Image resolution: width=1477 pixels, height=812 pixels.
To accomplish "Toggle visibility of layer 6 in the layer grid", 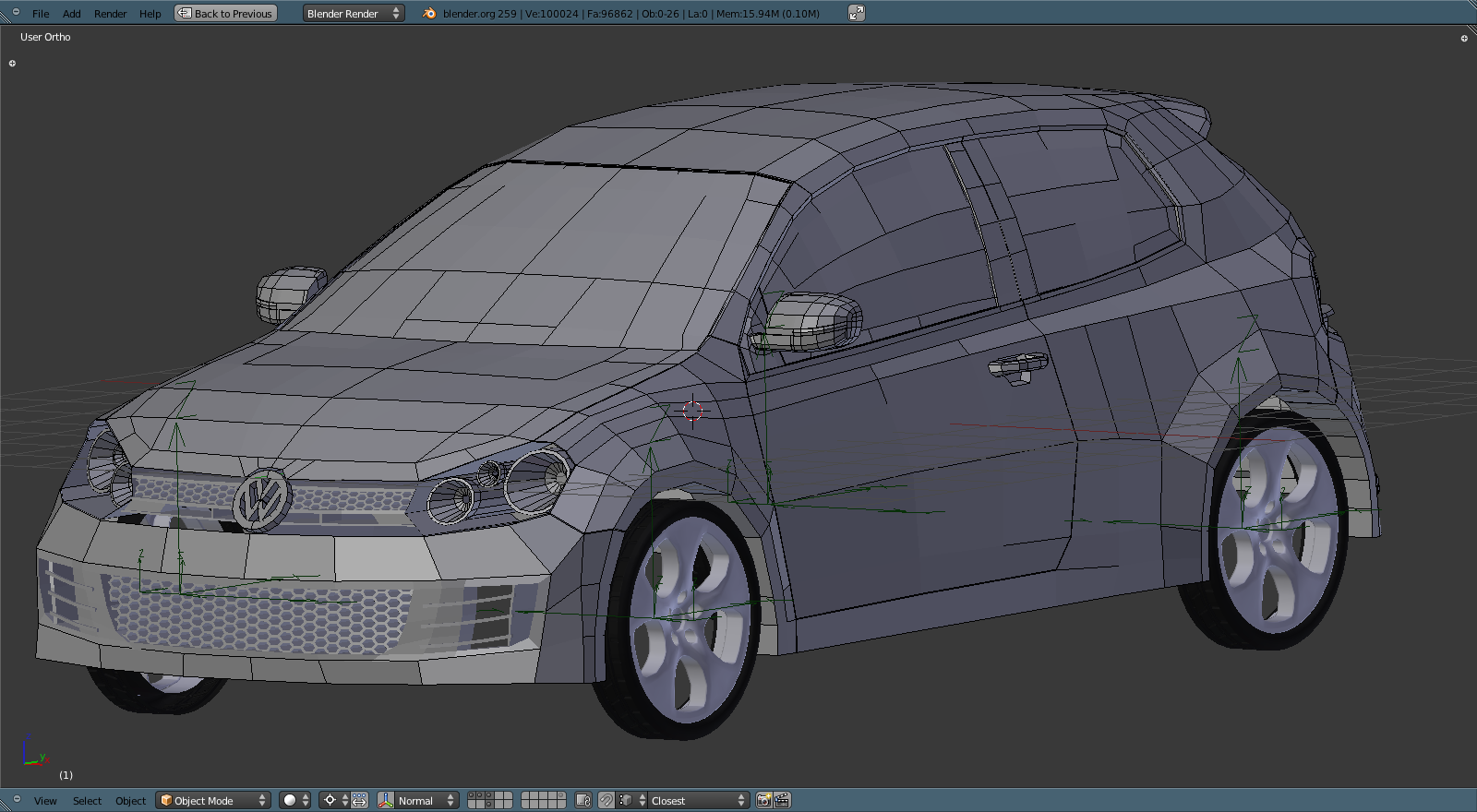I will pyautogui.click(x=526, y=795).
